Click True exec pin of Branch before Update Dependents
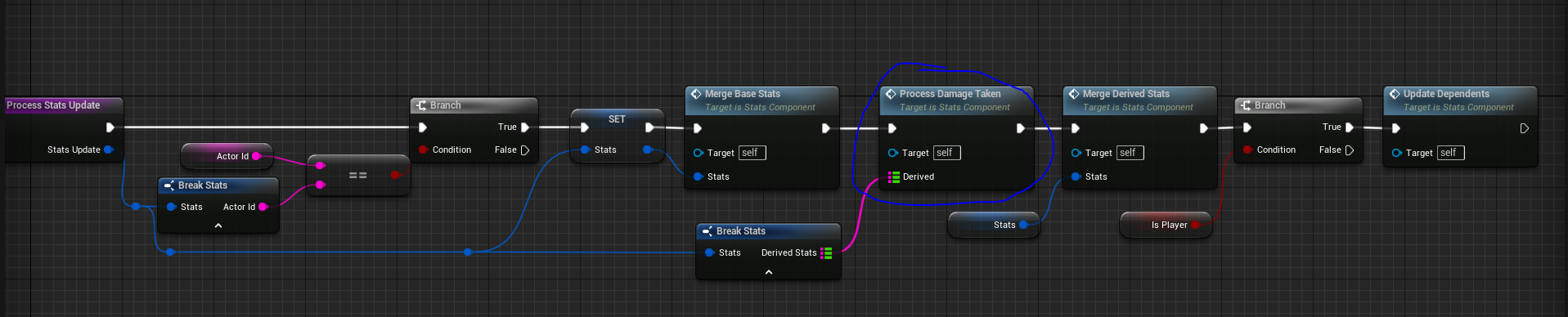Image resolution: width=1568 pixels, height=317 pixels. 1350,127
